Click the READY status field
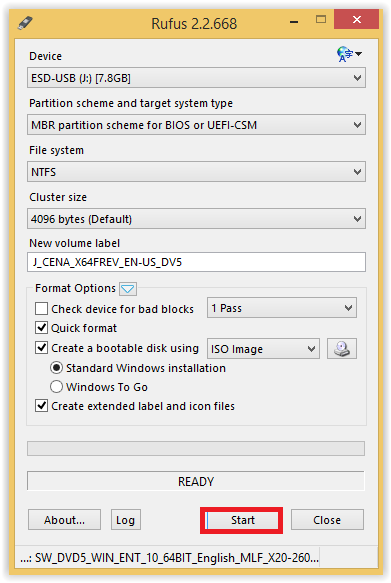 196,481
